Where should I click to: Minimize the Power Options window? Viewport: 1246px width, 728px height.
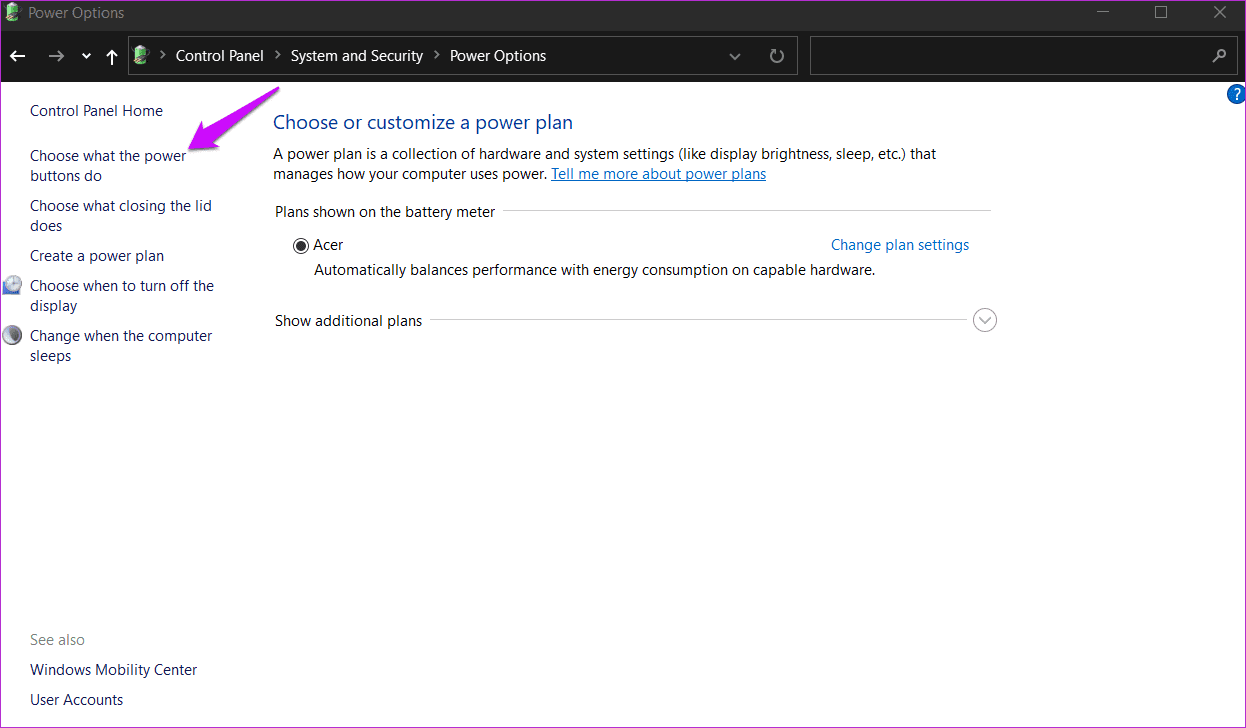1103,13
